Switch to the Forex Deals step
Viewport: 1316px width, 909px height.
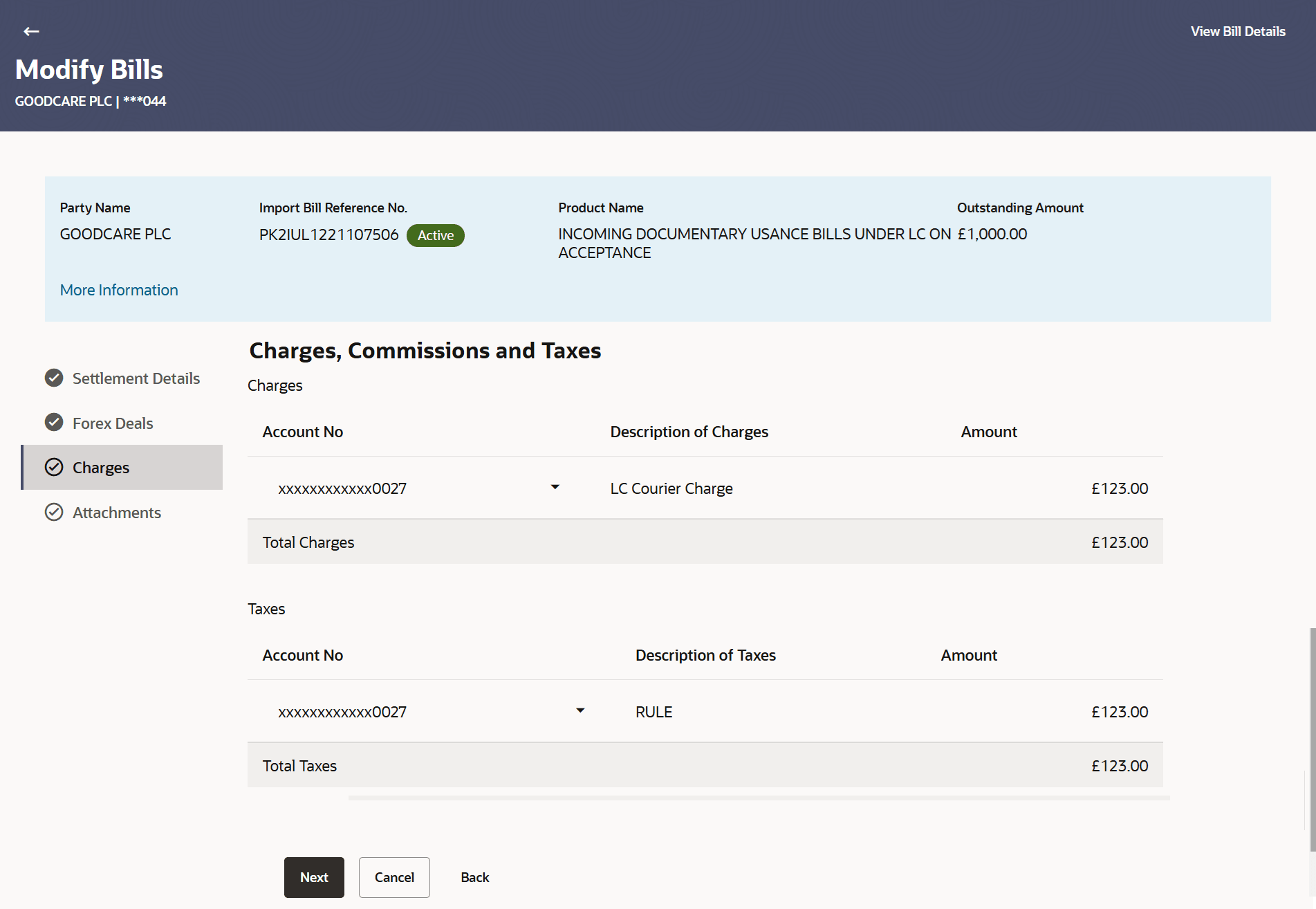[x=113, y=422]
